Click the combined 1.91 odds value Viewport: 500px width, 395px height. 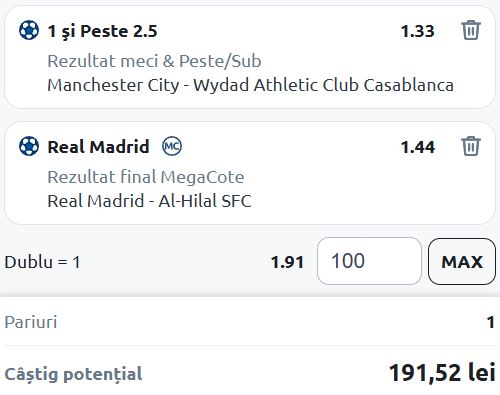pos(287,262)
